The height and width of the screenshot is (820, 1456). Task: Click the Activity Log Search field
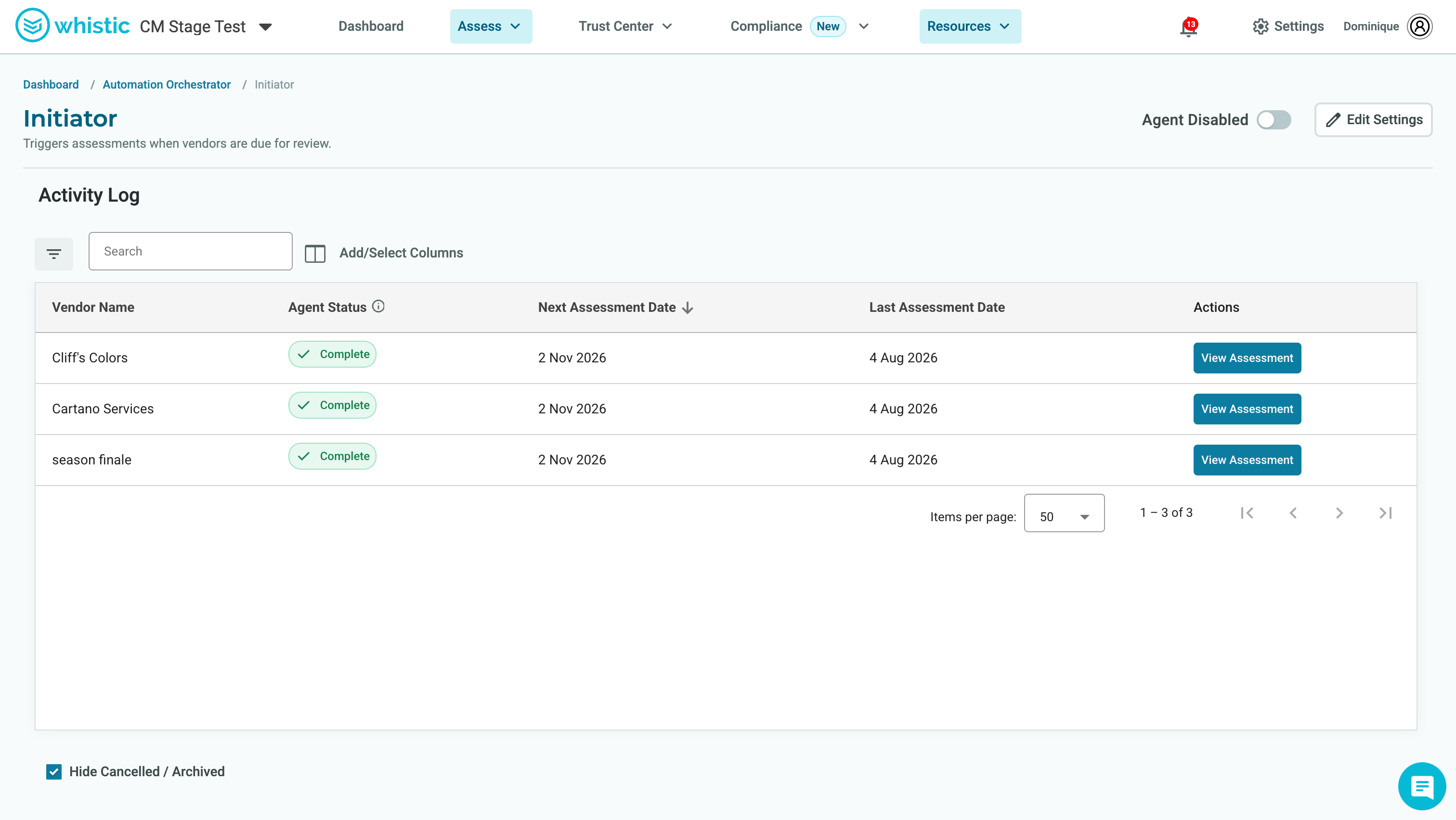191,251
